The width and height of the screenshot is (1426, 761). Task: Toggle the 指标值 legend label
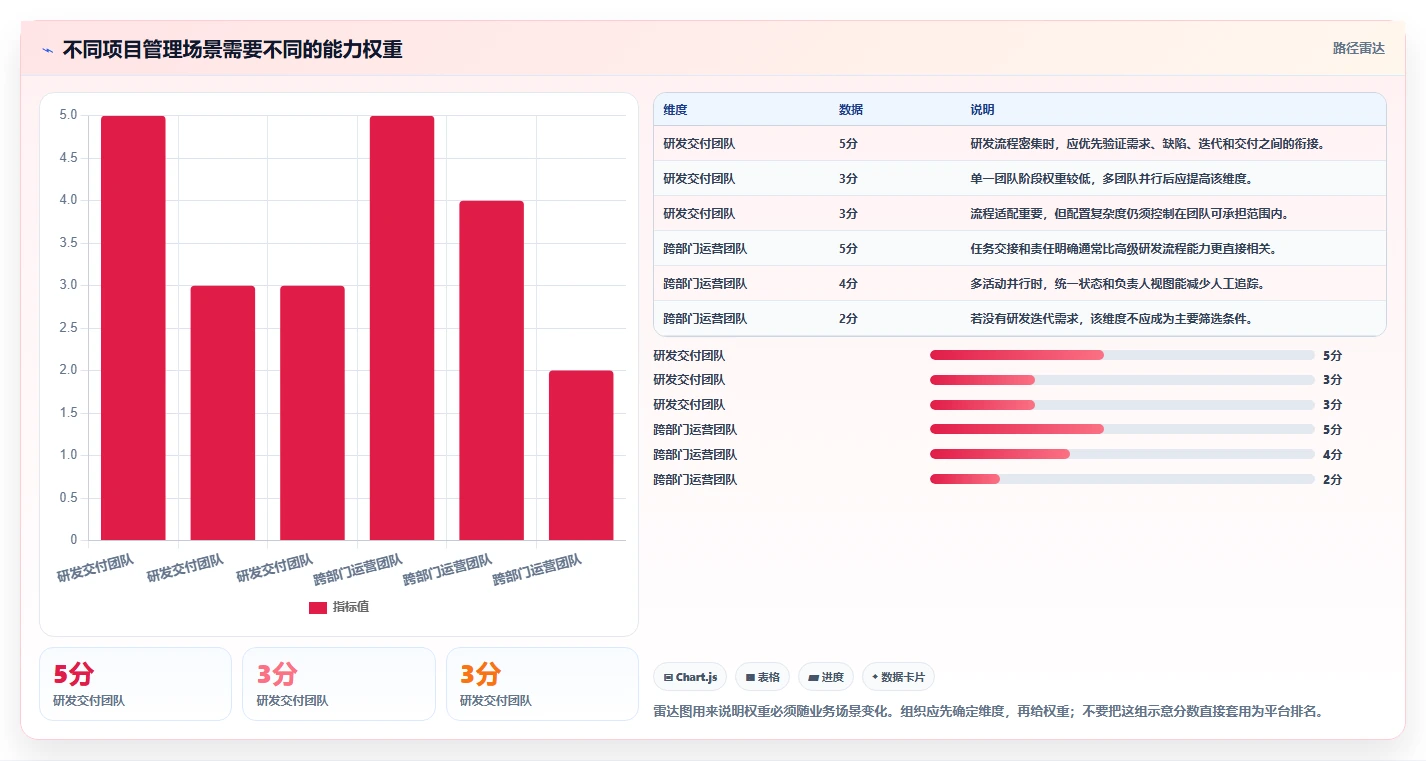351,607
